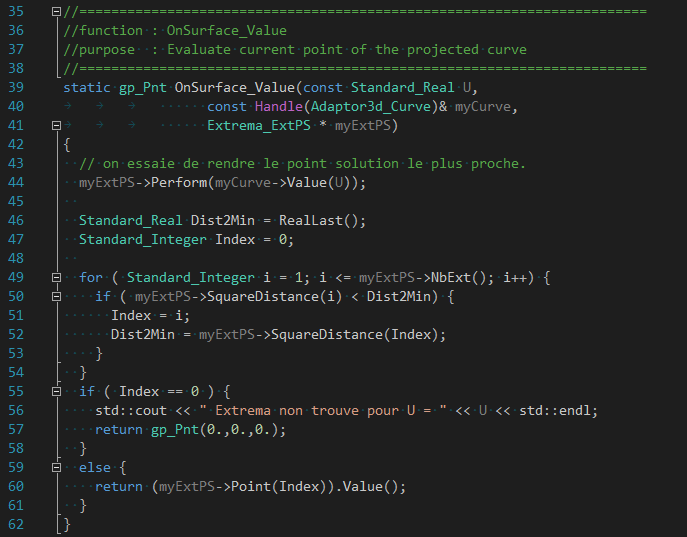Collapse the OnSurface_Value function body fold
Screen dimensions: 687x537
pyautogui.click(x=56, y=126)
